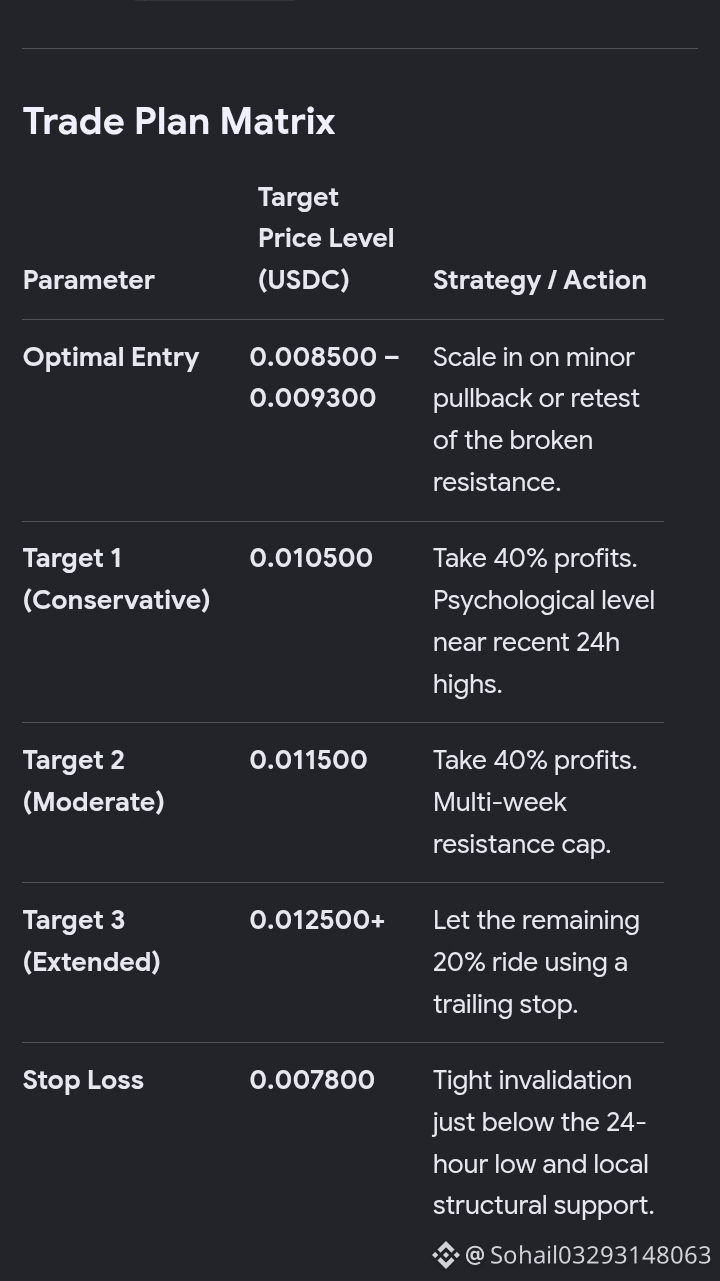Image resolution: width=720 pixels, height=1281 pixels.
Task: Click the 0.012500+ price value
Action: point(317,920)
